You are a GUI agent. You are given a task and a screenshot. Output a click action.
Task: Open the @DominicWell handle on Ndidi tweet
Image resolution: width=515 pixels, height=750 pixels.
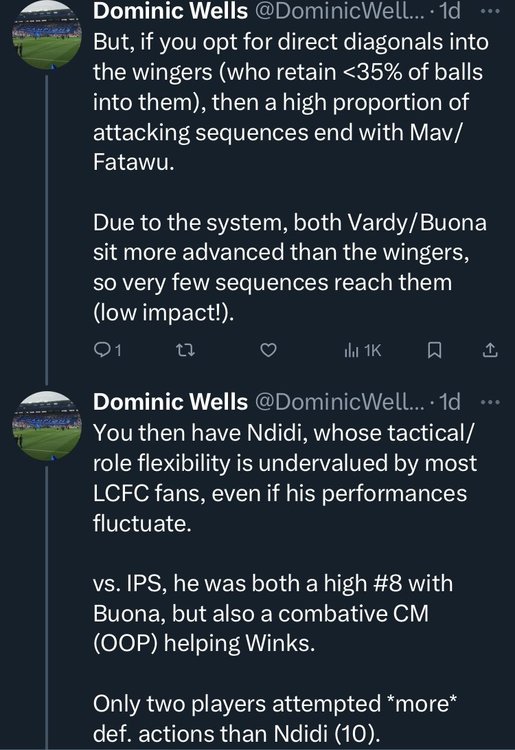(x=339, y=402)
